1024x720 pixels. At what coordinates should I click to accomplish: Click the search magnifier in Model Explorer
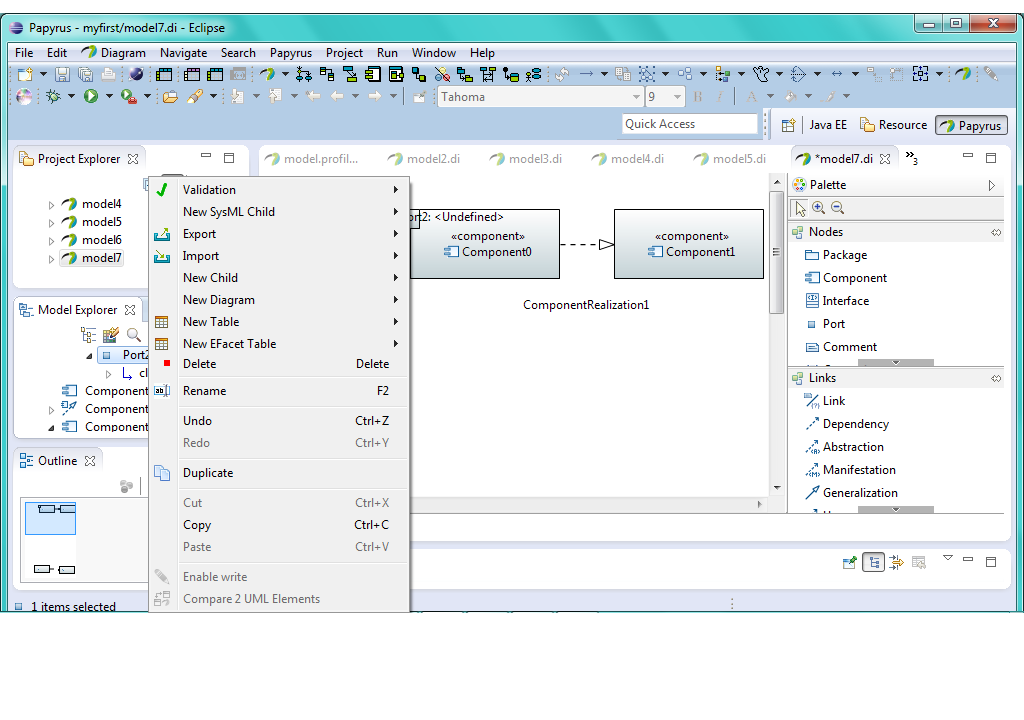133,335
